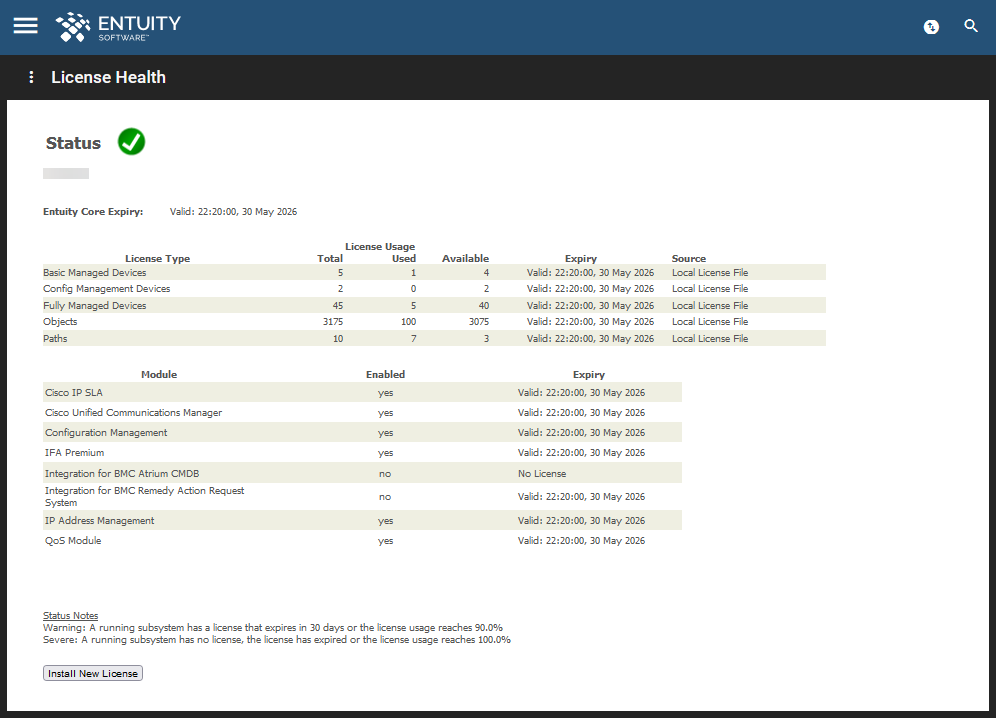This screenshot has height=718, width=996.
Task: Click the Used column header
Action: click(404, 259)
